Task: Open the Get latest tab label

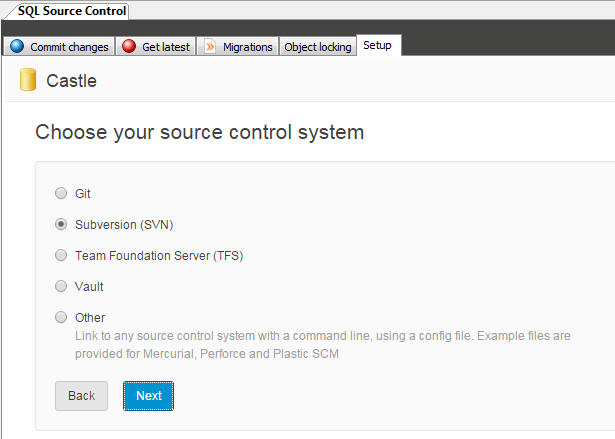Action: click(x=166, y=47)
